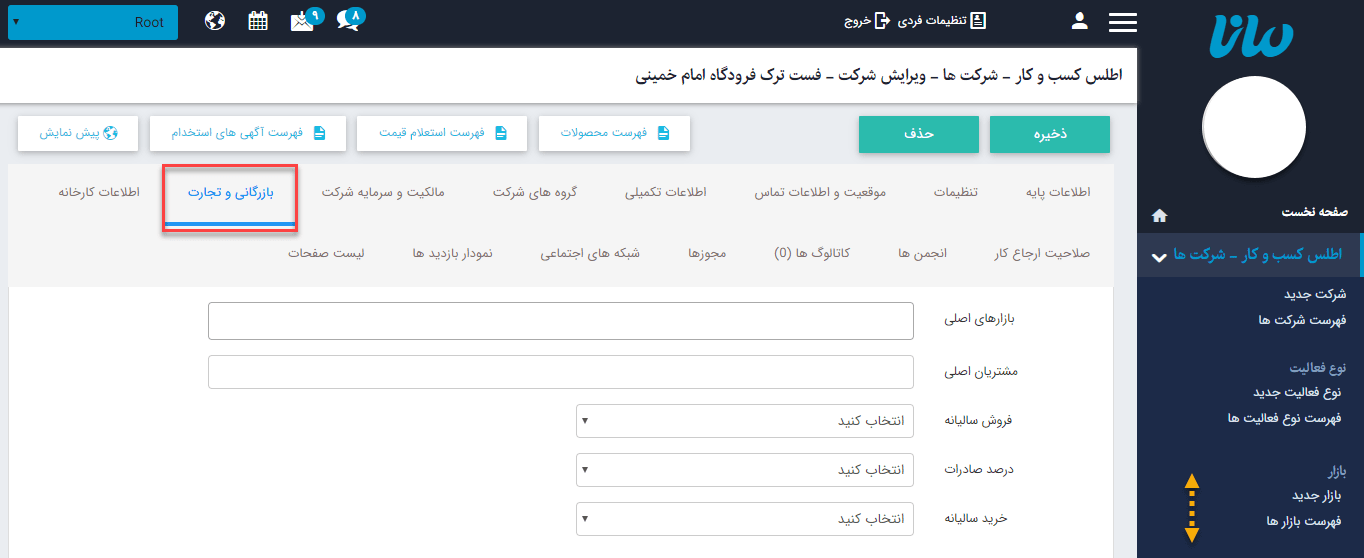Switch to مجوزها tab
The height and width of the screenshot is (558, 1364).
pos(707,253)
